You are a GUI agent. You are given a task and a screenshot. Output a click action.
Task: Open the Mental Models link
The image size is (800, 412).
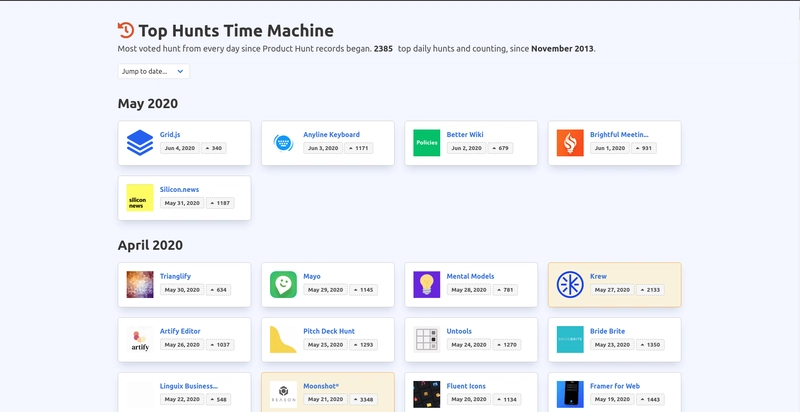[470, 276]
